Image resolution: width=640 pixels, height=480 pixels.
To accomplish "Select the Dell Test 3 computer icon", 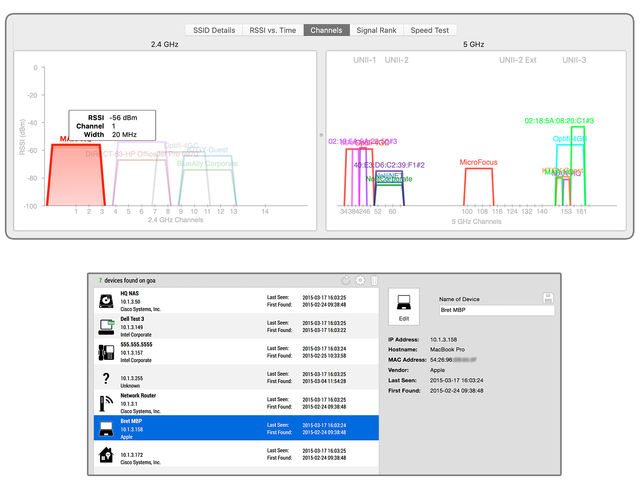I will click(x=106, y=327).
